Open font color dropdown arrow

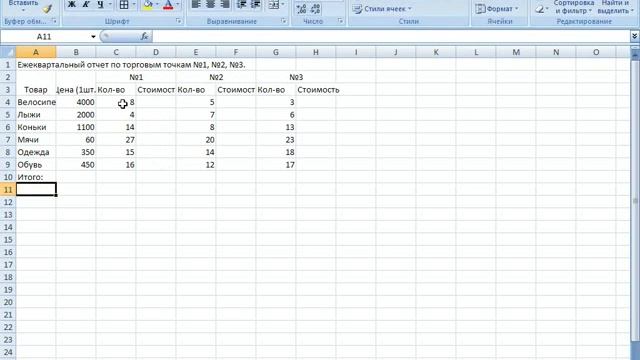(178, 5)
